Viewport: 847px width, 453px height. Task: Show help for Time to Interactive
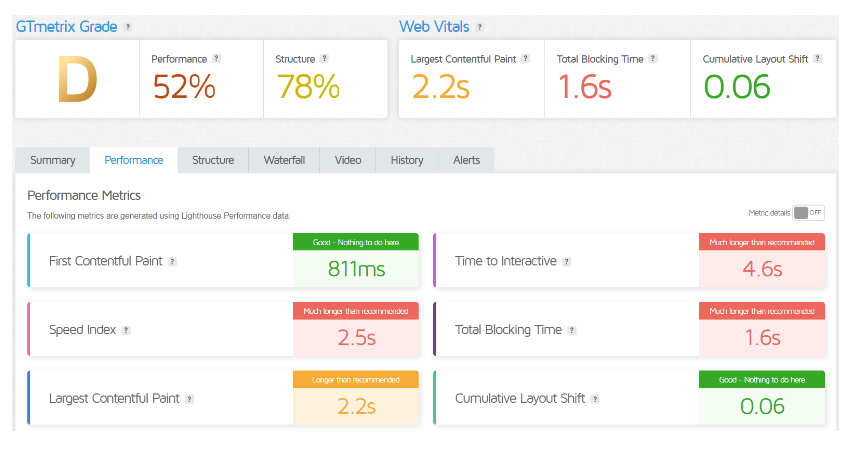tap(567, 262)
